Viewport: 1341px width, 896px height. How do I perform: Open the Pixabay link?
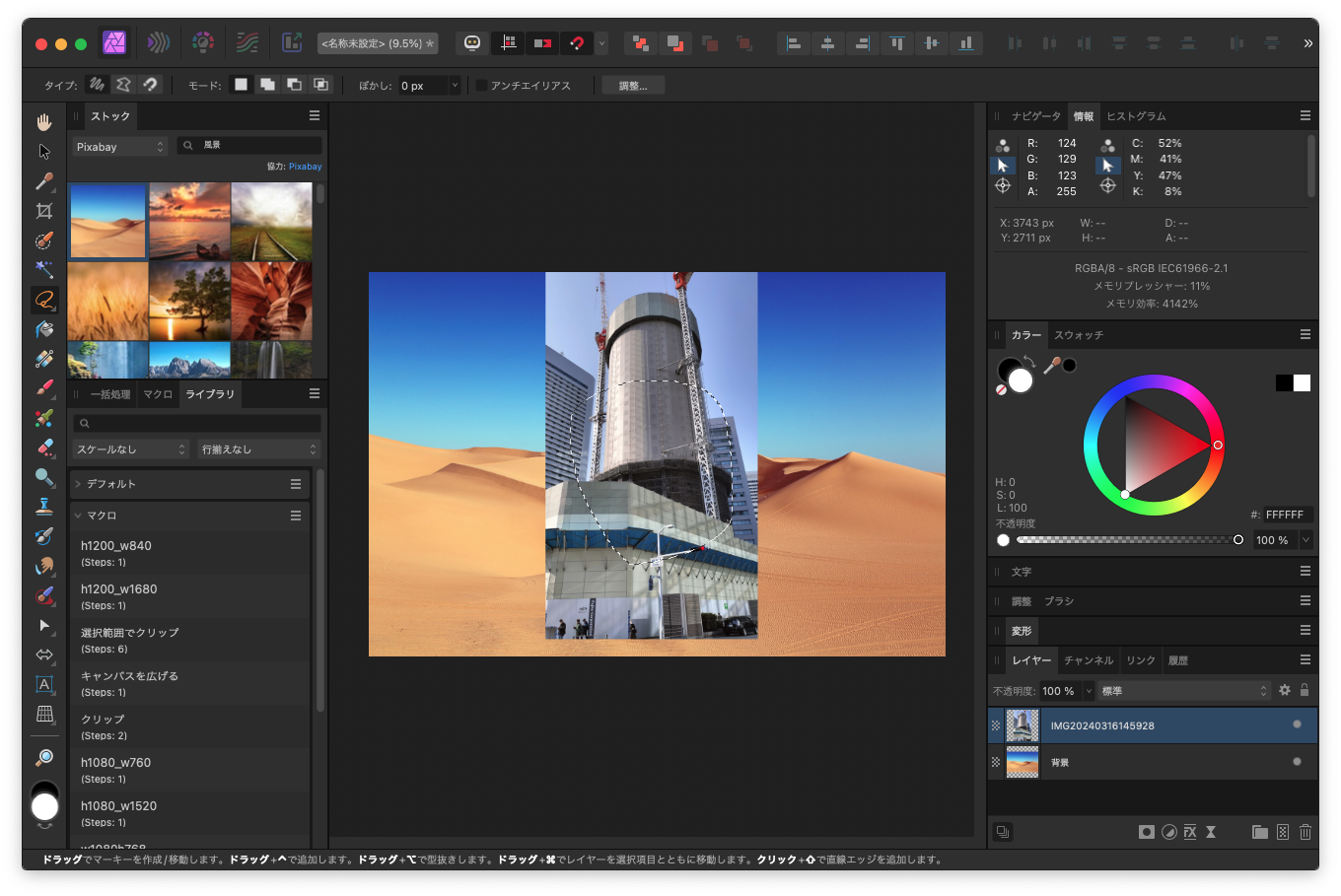point(305,167)
